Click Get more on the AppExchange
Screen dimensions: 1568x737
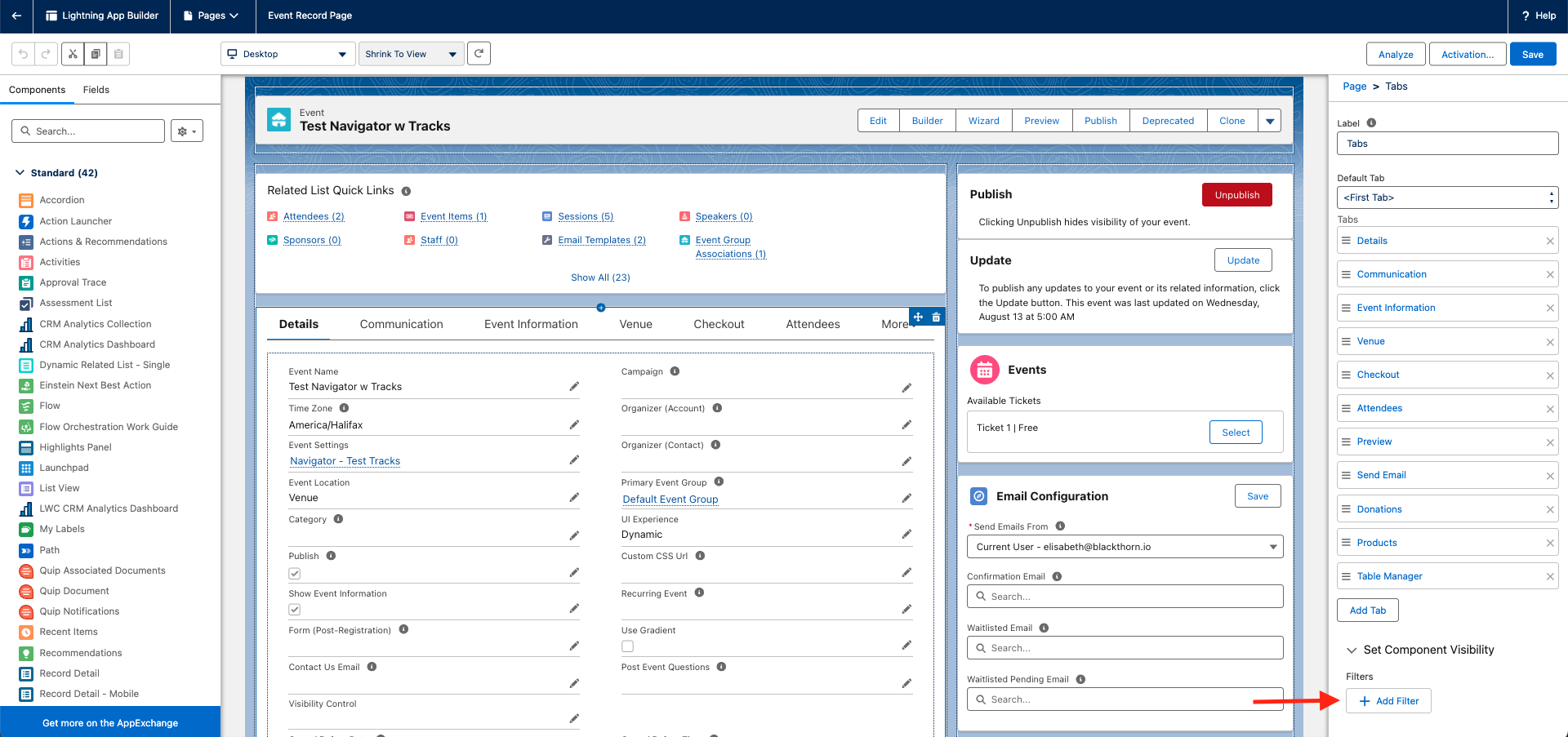coord(110,723)
